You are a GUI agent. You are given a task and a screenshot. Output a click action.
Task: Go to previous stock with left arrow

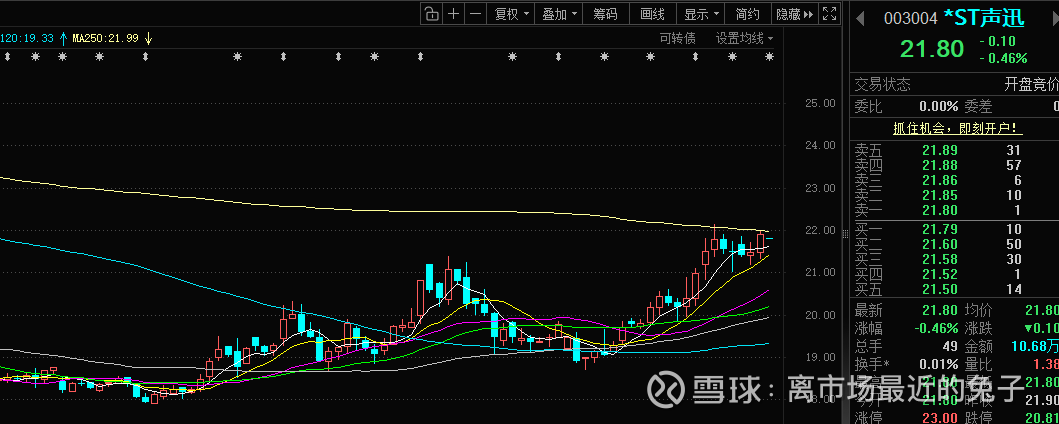coord(859,16)
